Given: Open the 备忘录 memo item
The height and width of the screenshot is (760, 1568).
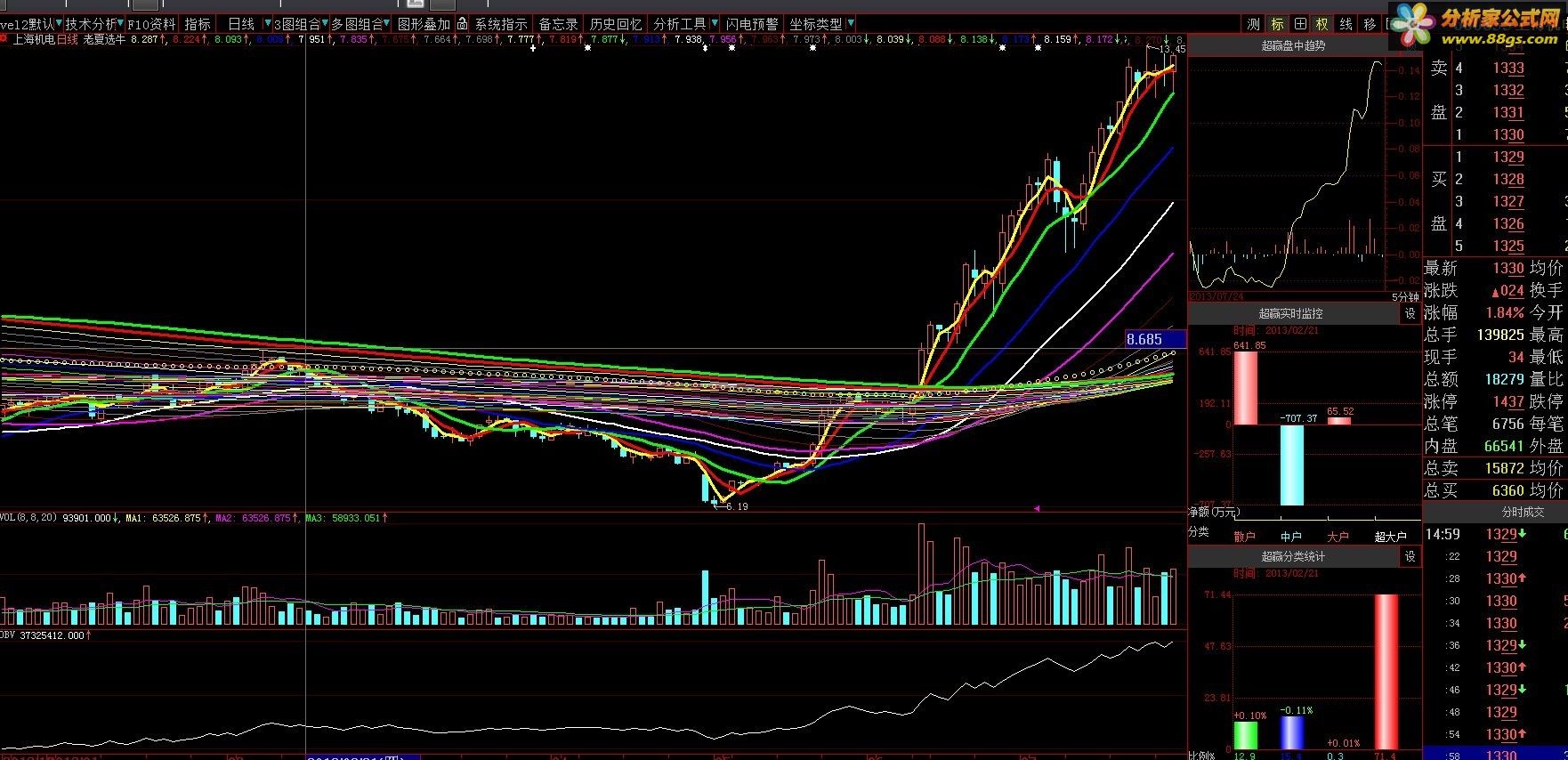Looking at the screenshot, I should 559,24.
